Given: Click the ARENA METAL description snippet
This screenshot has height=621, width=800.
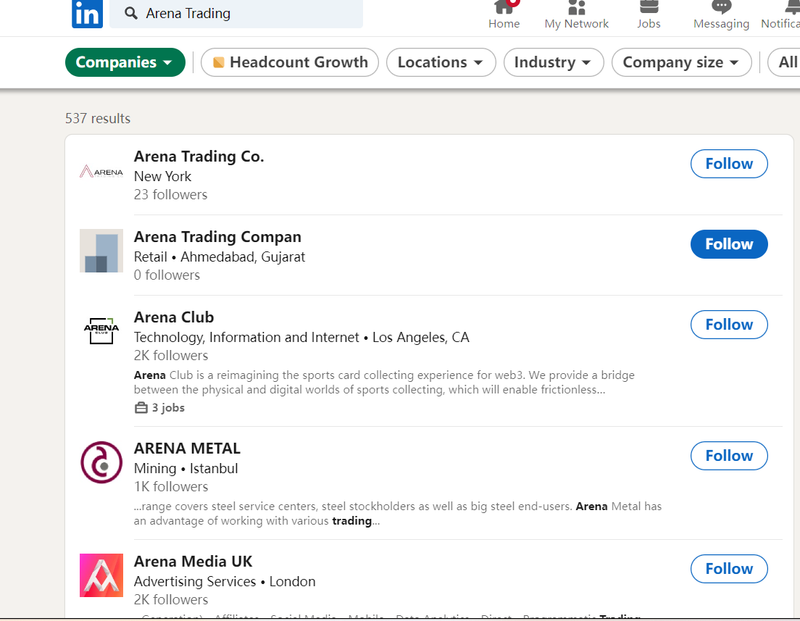Looking at the screenshot, I should 397,513.
